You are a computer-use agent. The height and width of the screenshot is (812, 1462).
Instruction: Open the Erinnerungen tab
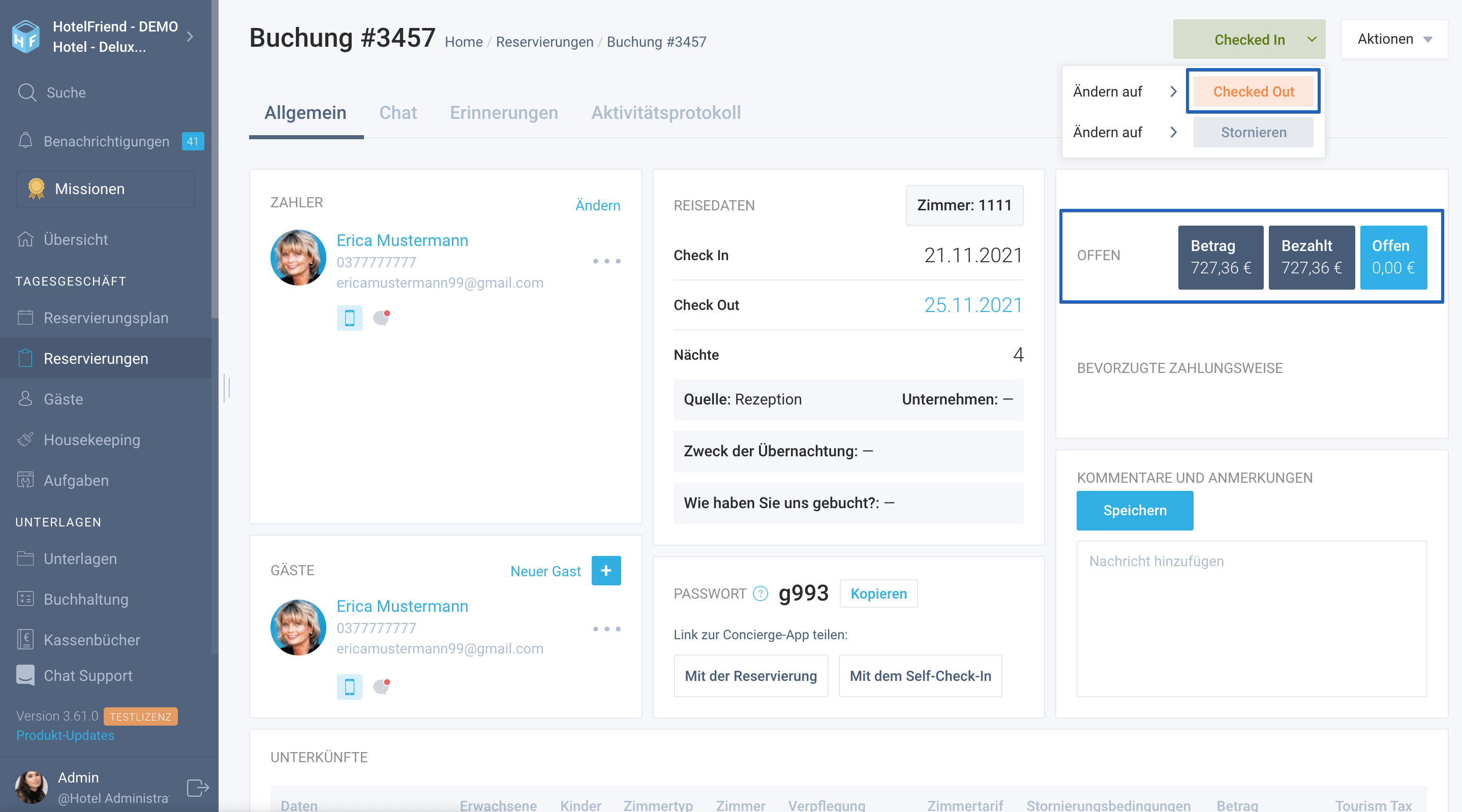504,112
